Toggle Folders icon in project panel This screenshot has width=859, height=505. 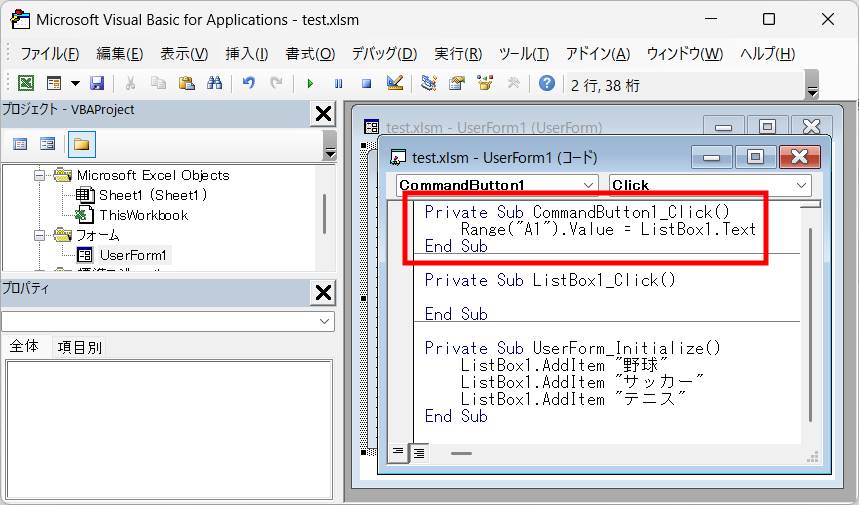tap(82, 145)
